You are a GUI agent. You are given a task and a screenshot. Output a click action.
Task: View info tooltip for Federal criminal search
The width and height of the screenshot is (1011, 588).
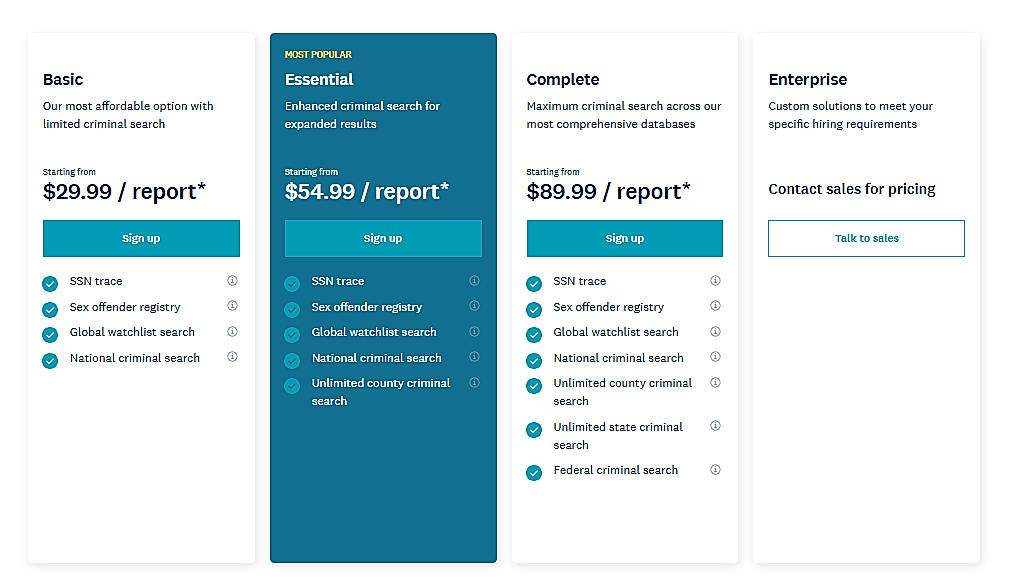coord(716,469)
